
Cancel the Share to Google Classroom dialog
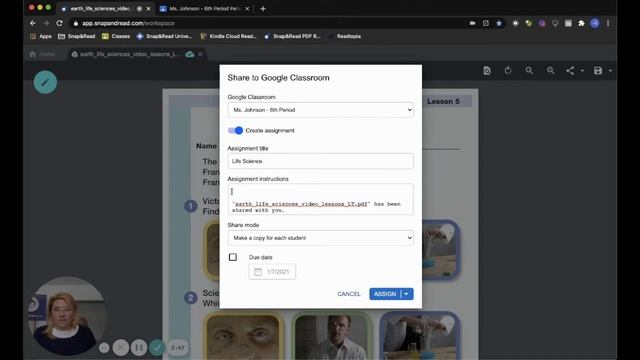[x=349, y=294]
